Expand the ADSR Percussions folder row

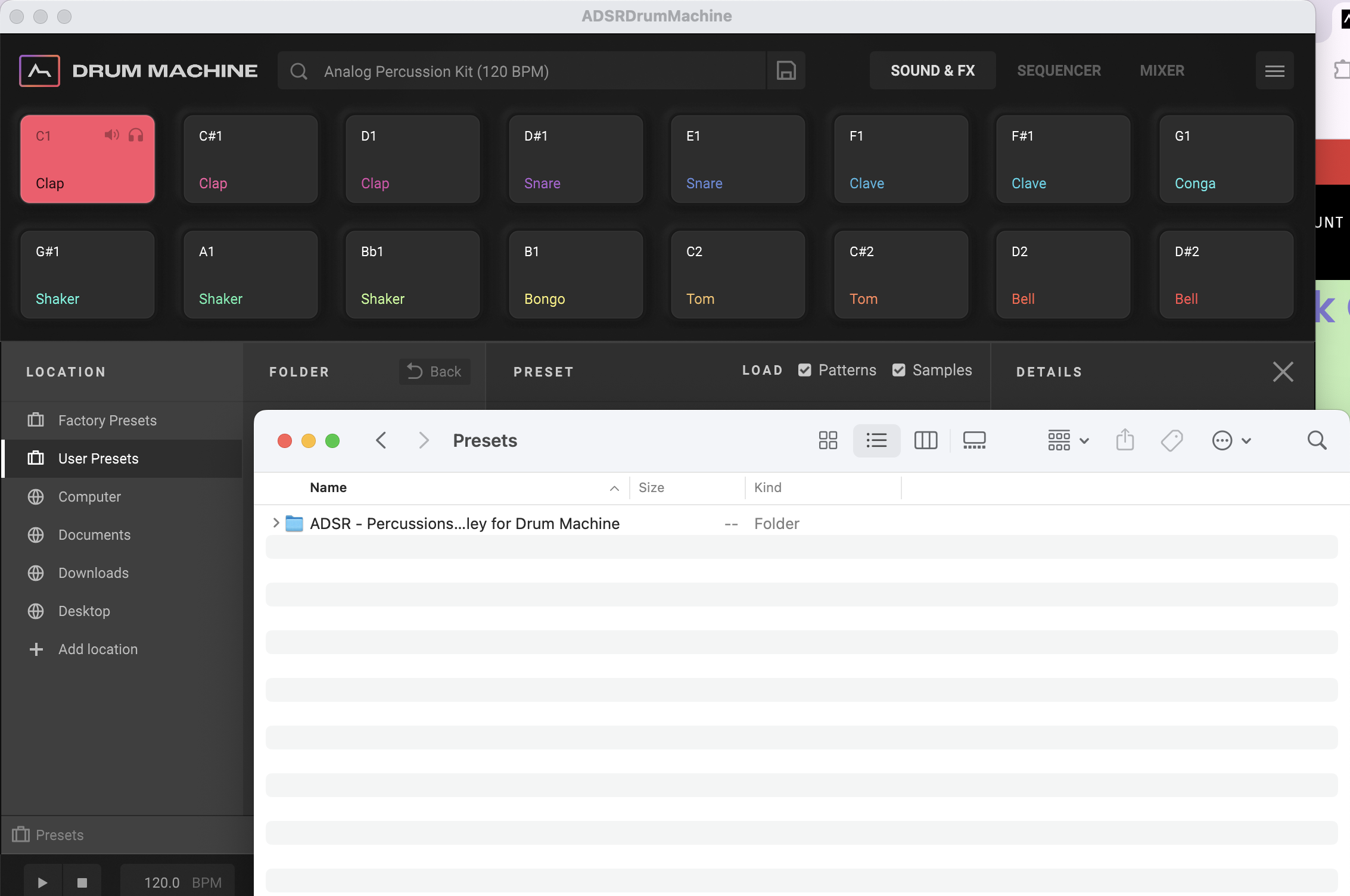coord(276,523)
